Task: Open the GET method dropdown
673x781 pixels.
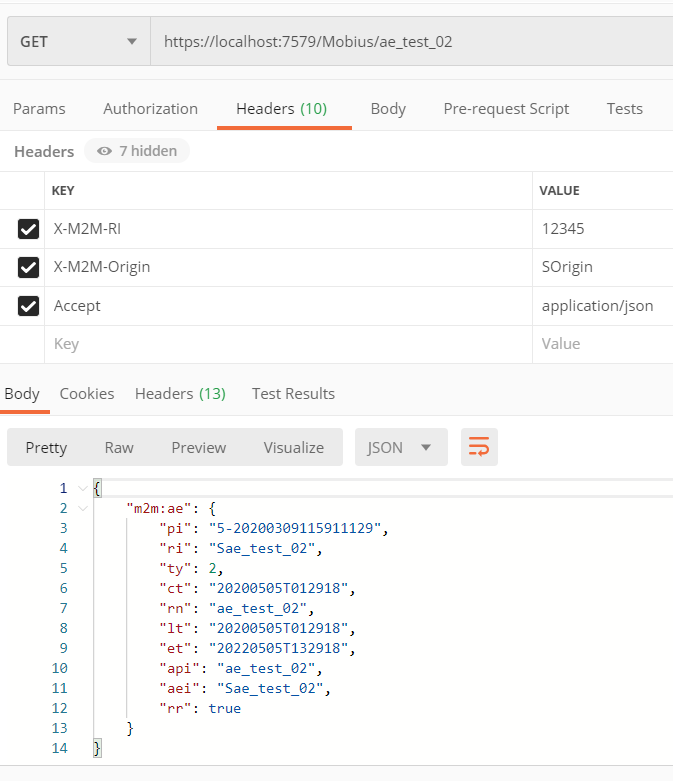Action: click(x=78, y=42)
